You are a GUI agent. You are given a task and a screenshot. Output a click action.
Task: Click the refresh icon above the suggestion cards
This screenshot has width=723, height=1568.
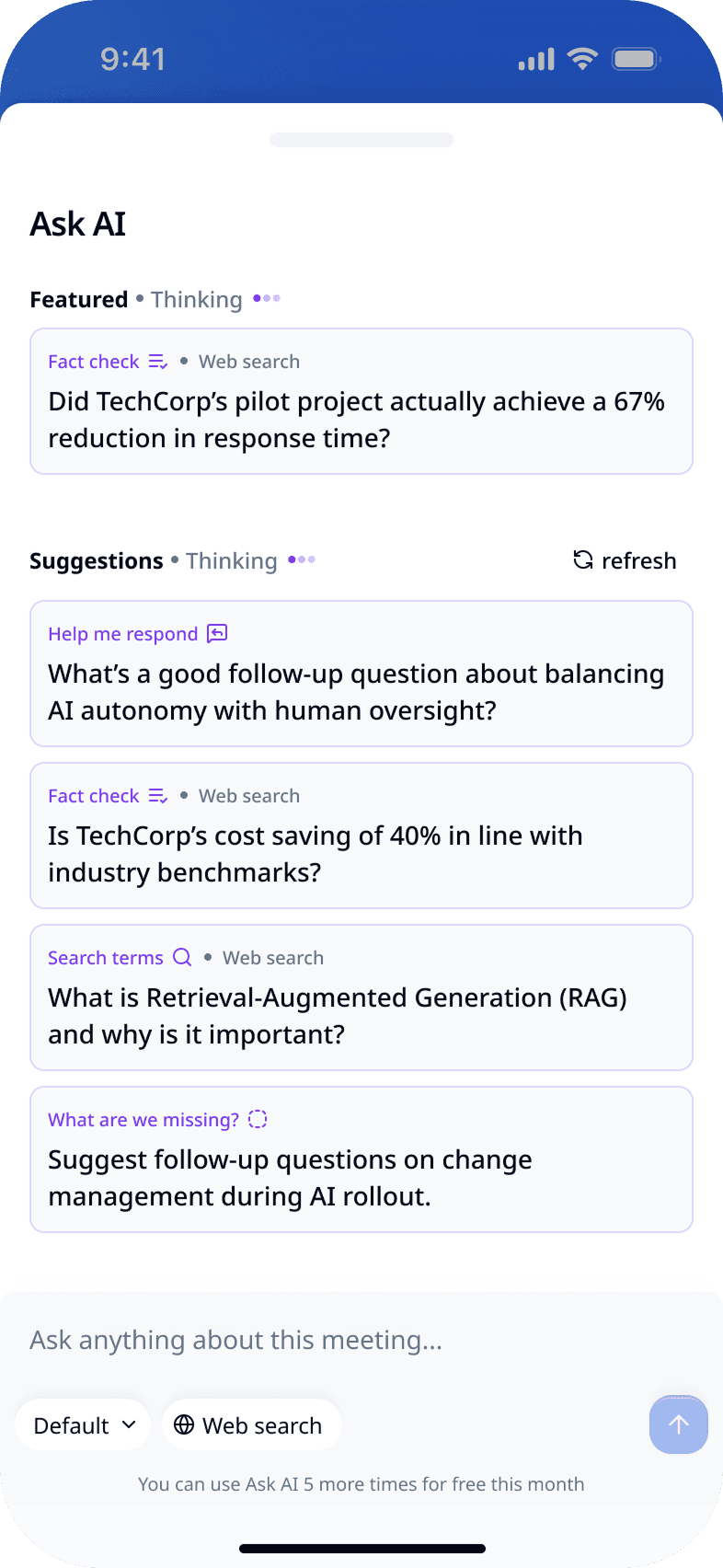pos(581,559)
